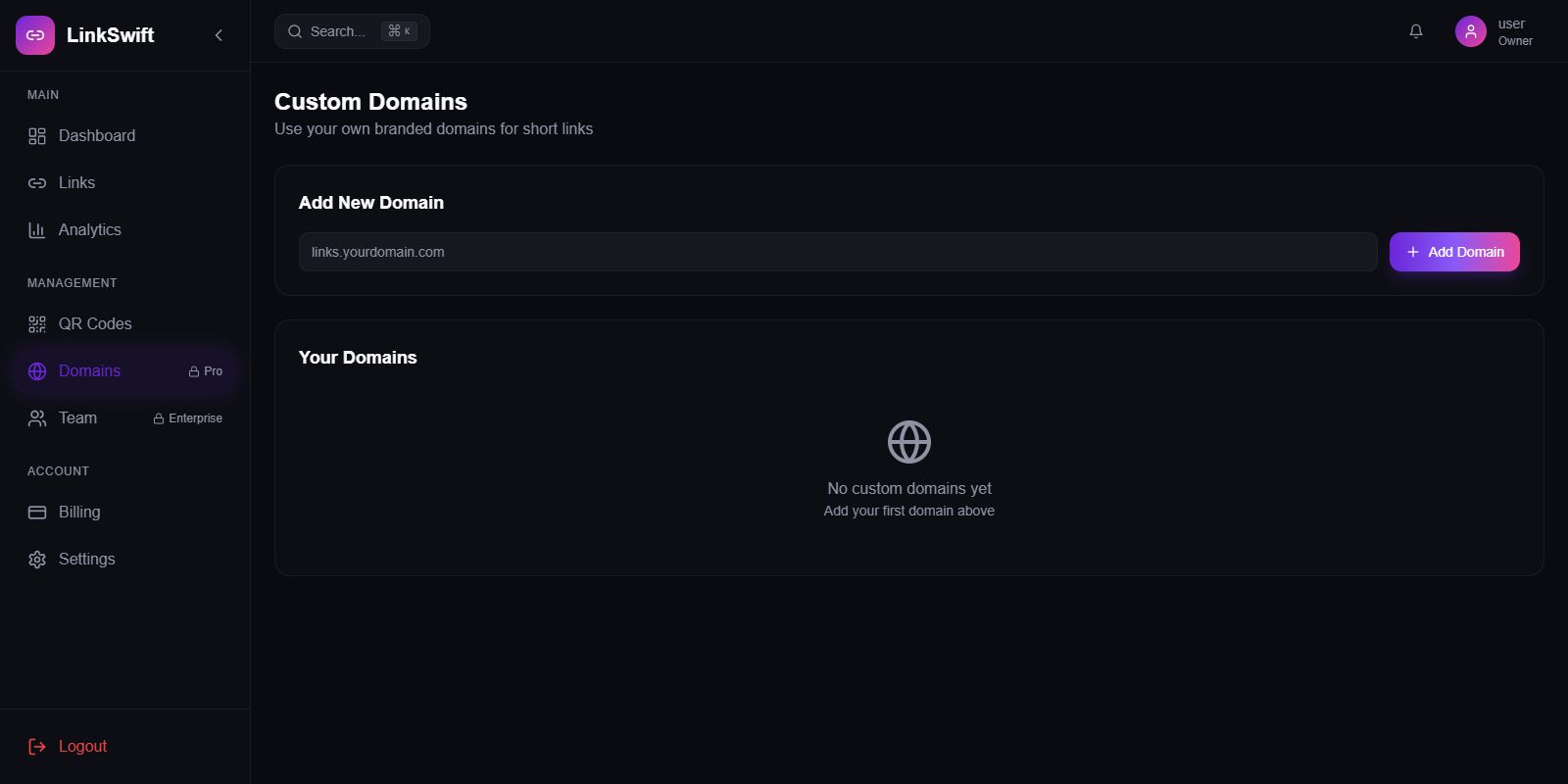Open the Settings page

pyautogui.click(x=86, y=560)
